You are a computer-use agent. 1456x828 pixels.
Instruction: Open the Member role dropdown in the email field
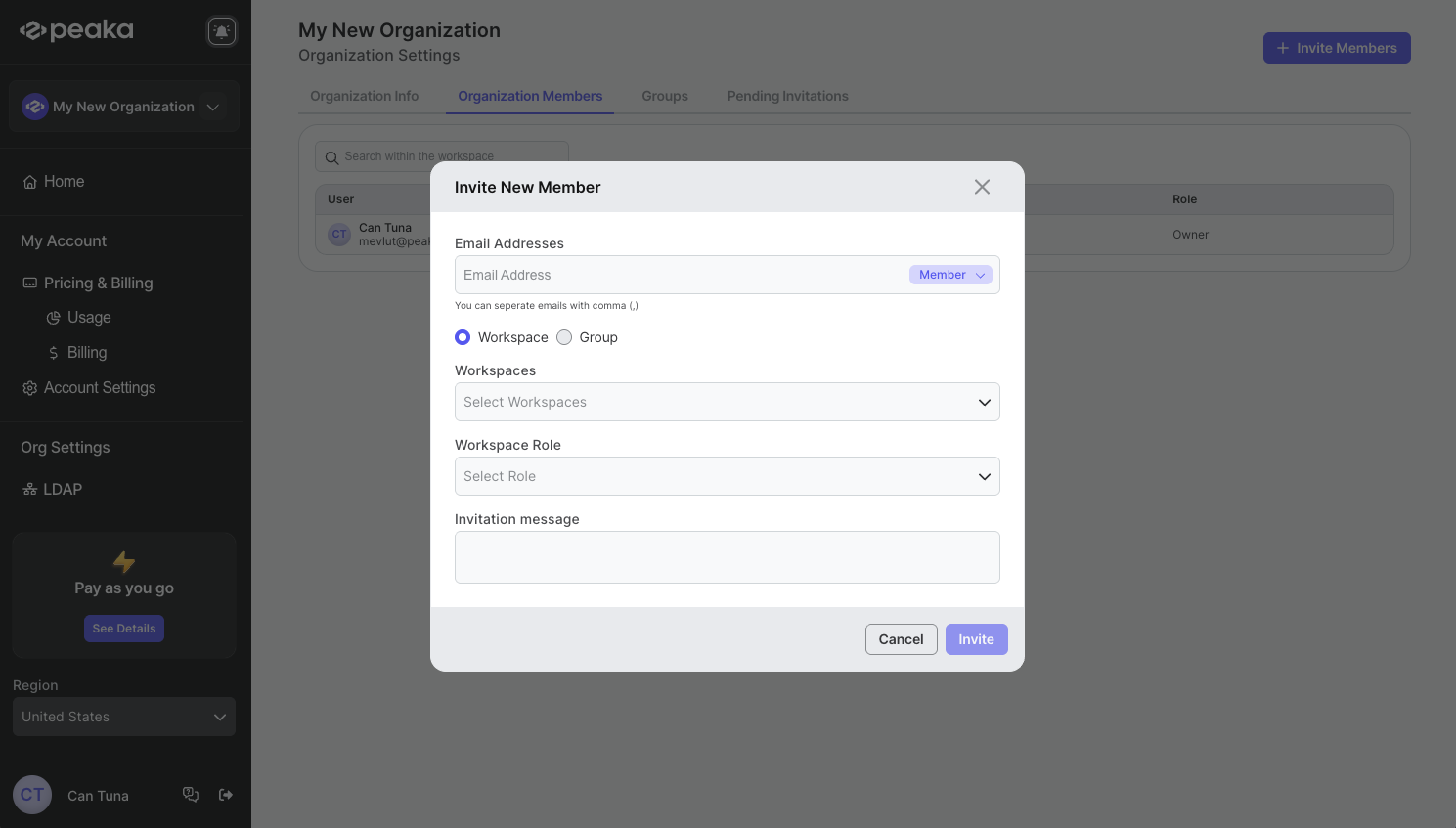[950, 275]
